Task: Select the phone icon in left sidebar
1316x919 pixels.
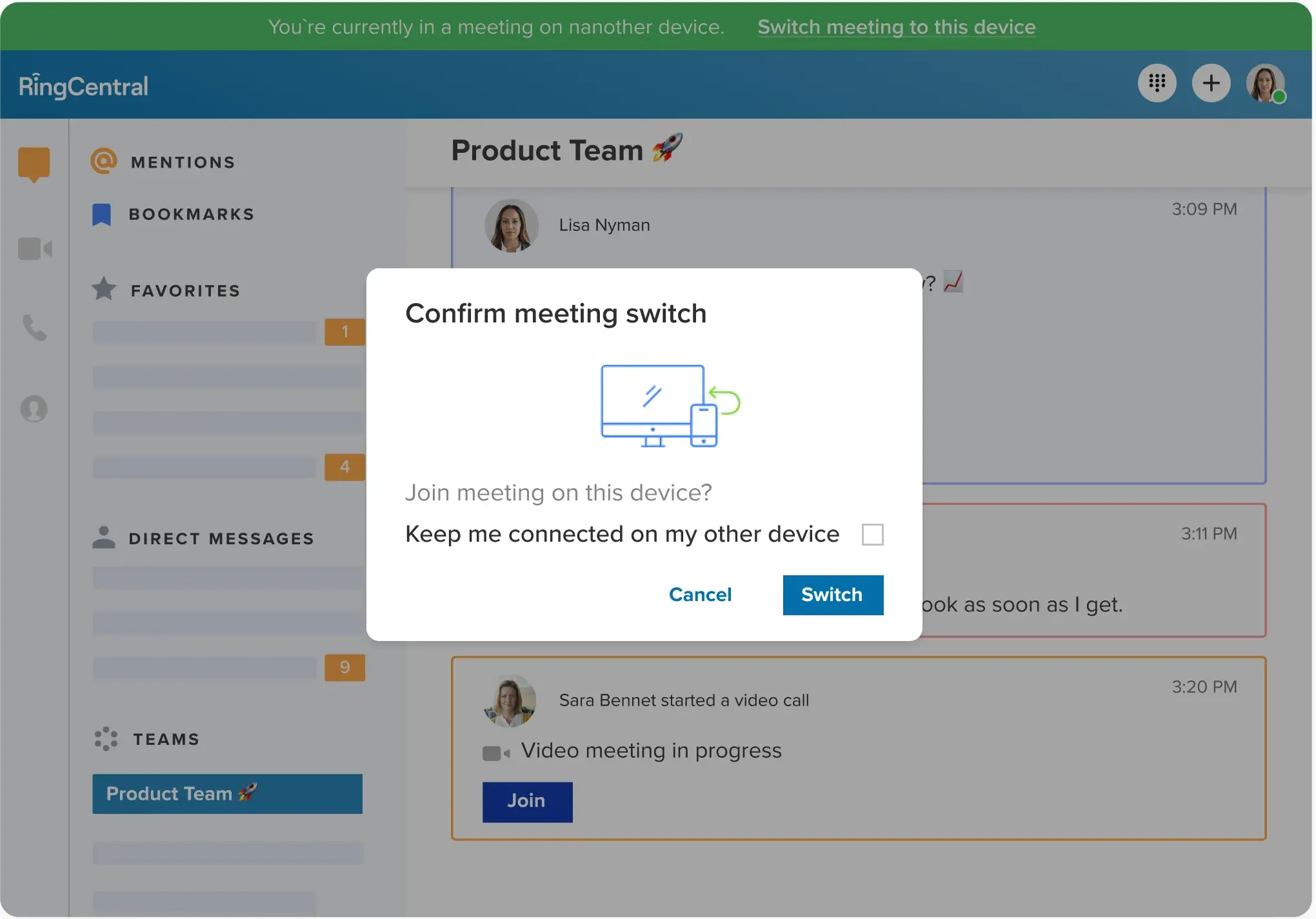Action: coord(35,329)
